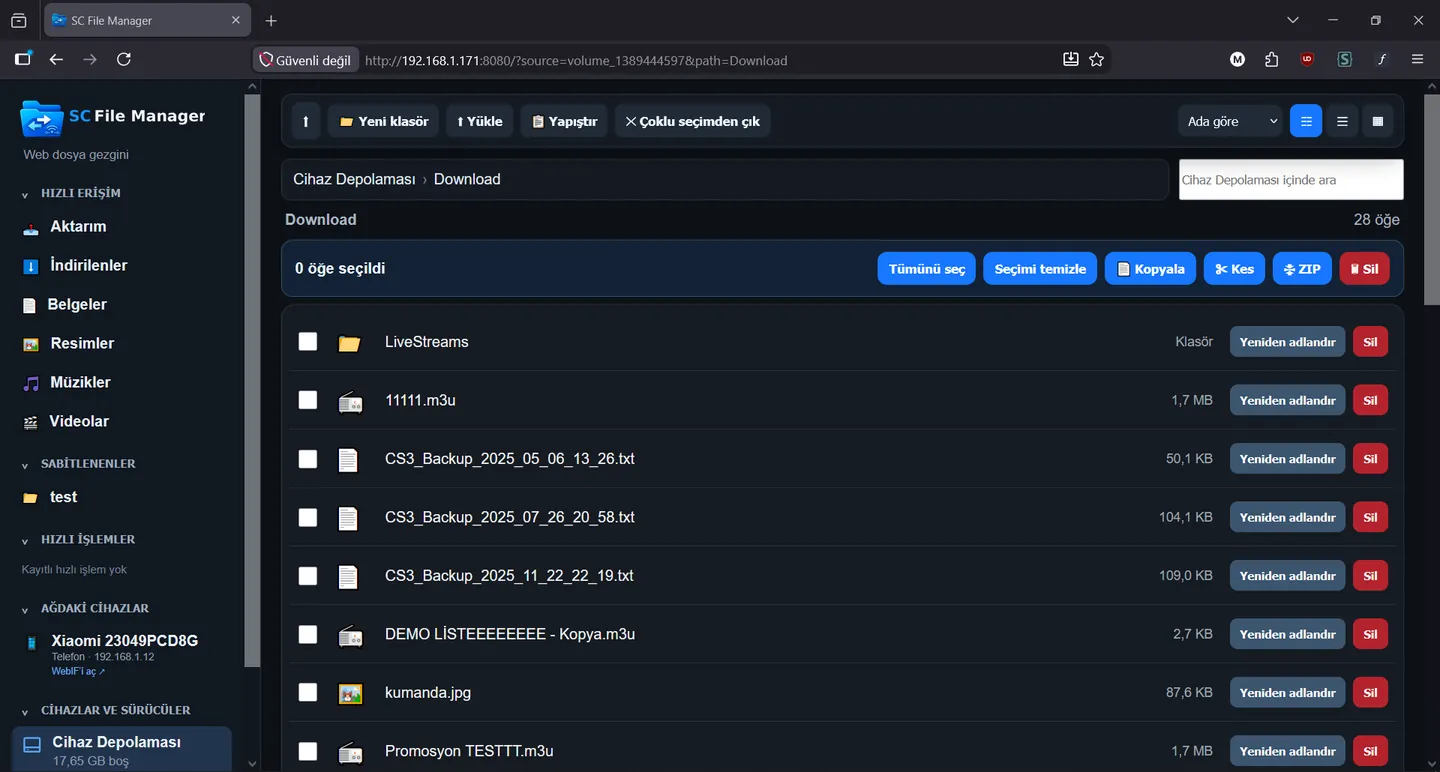Check the kumanda.jpg checkbox
1440x772 pixels.
tap(308, 692)
